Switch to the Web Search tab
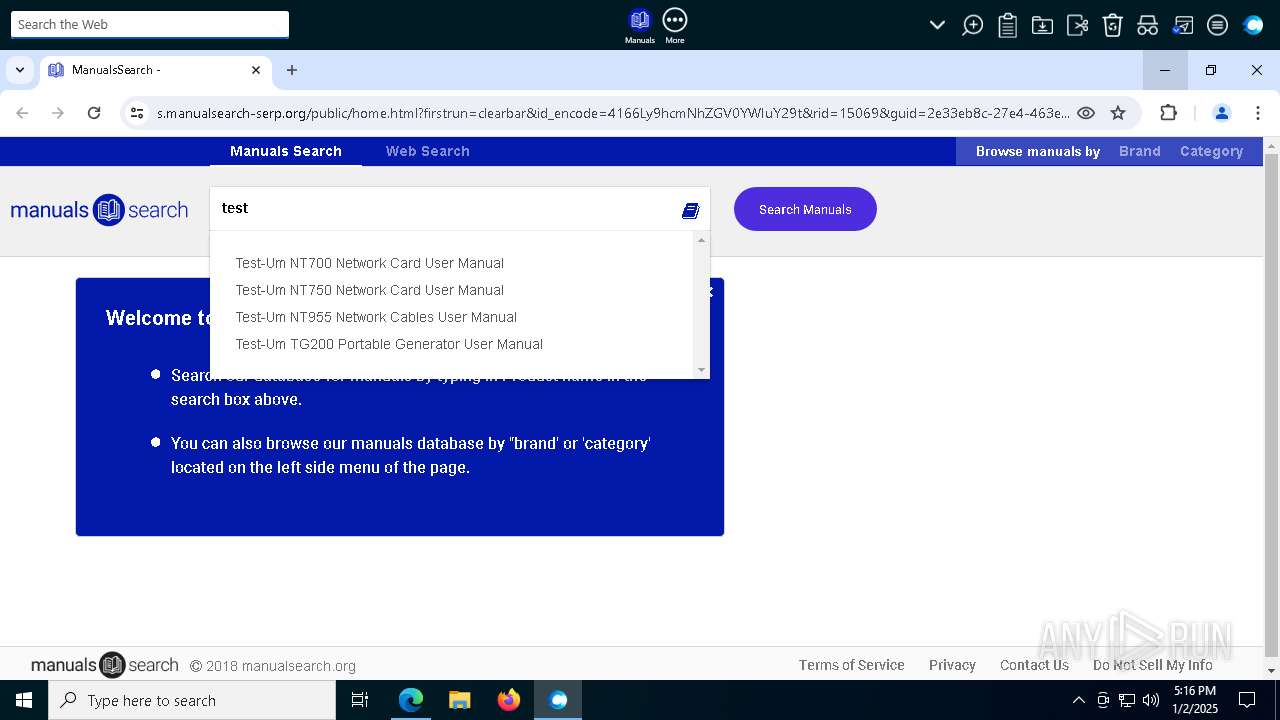 click(428, 151)
